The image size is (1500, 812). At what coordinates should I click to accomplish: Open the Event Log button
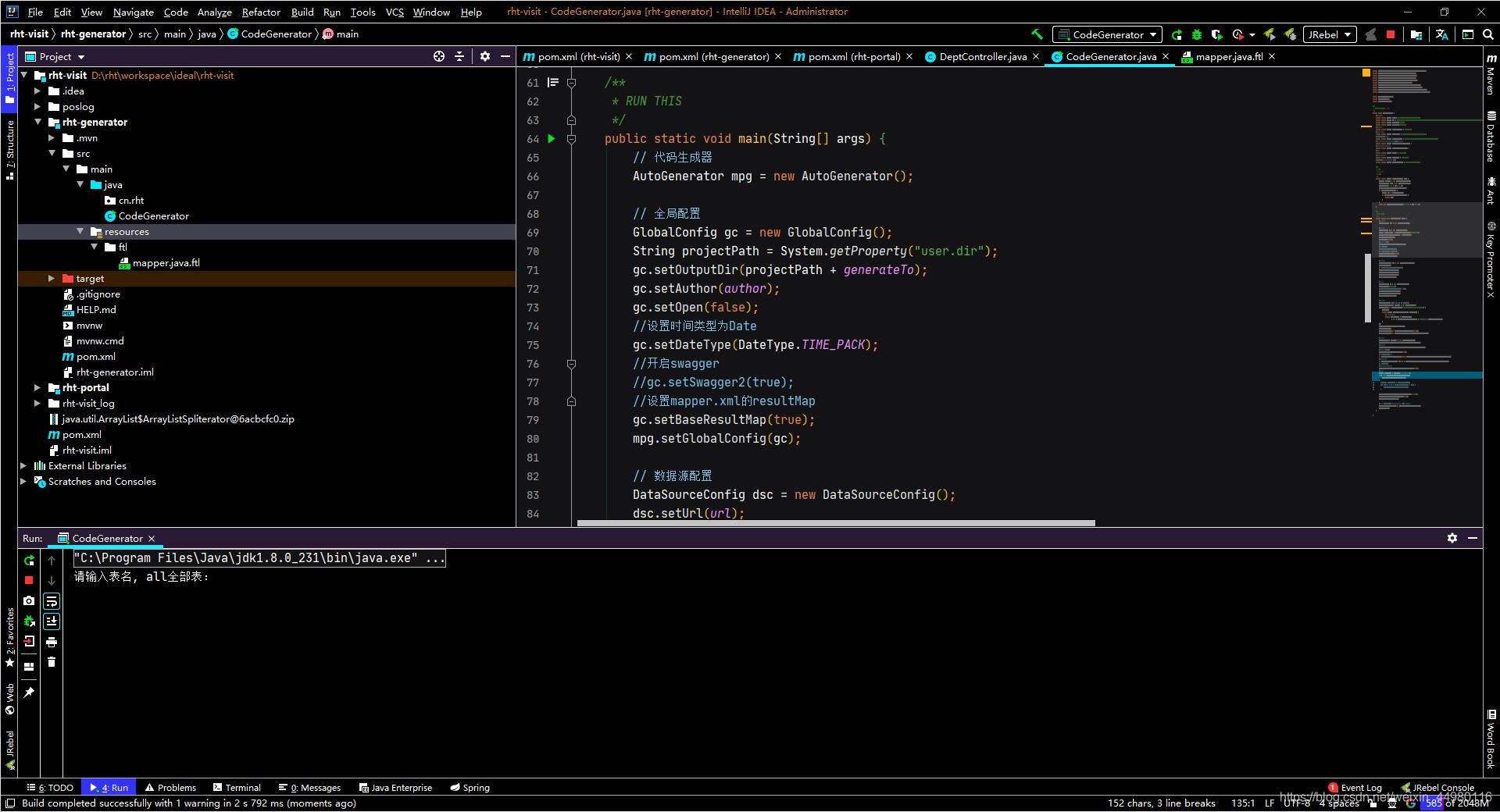pyautogui.click(x=1355, y=788)
